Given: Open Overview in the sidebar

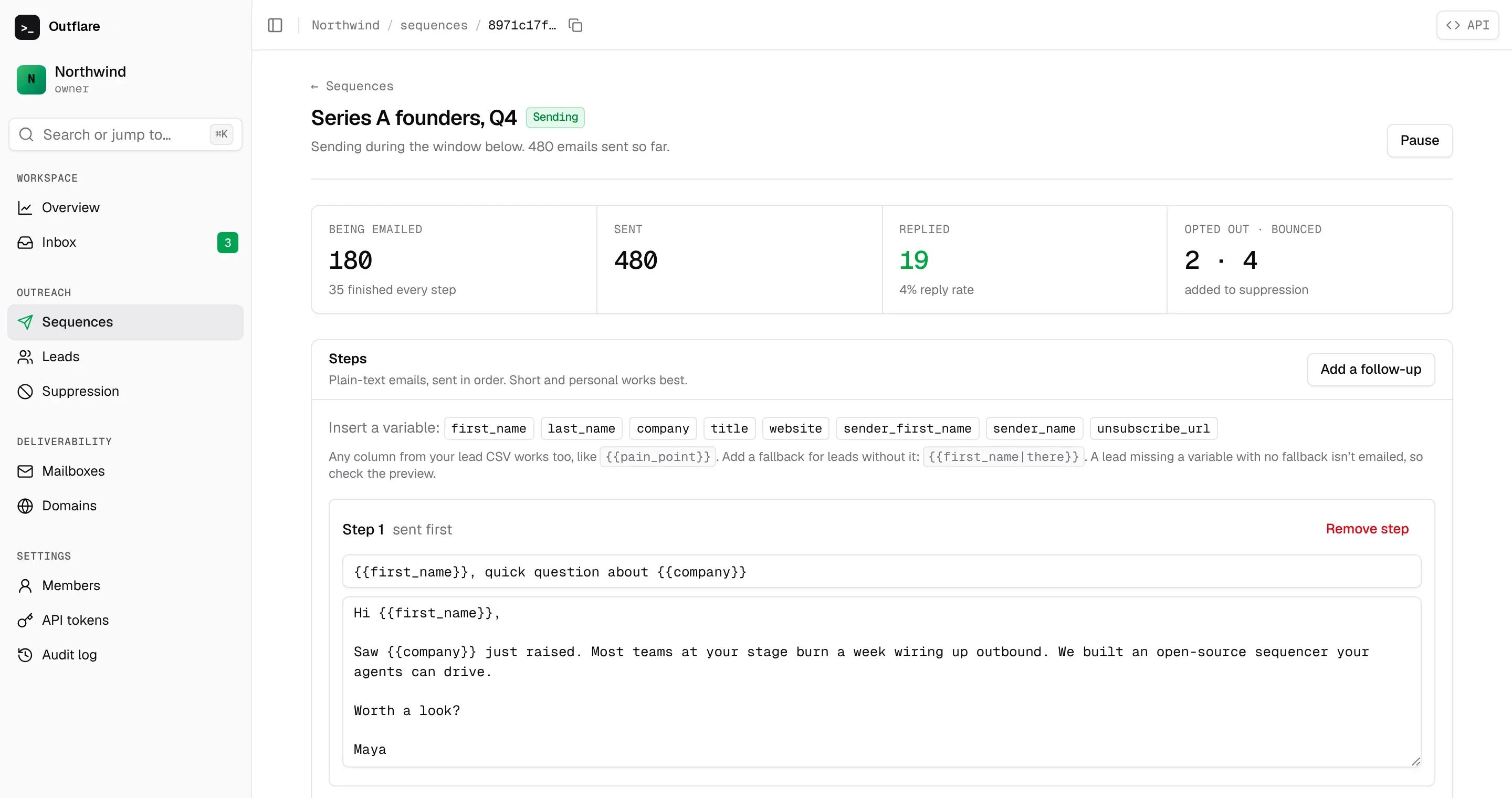Looking at the screenshot, I should (125, 208).
